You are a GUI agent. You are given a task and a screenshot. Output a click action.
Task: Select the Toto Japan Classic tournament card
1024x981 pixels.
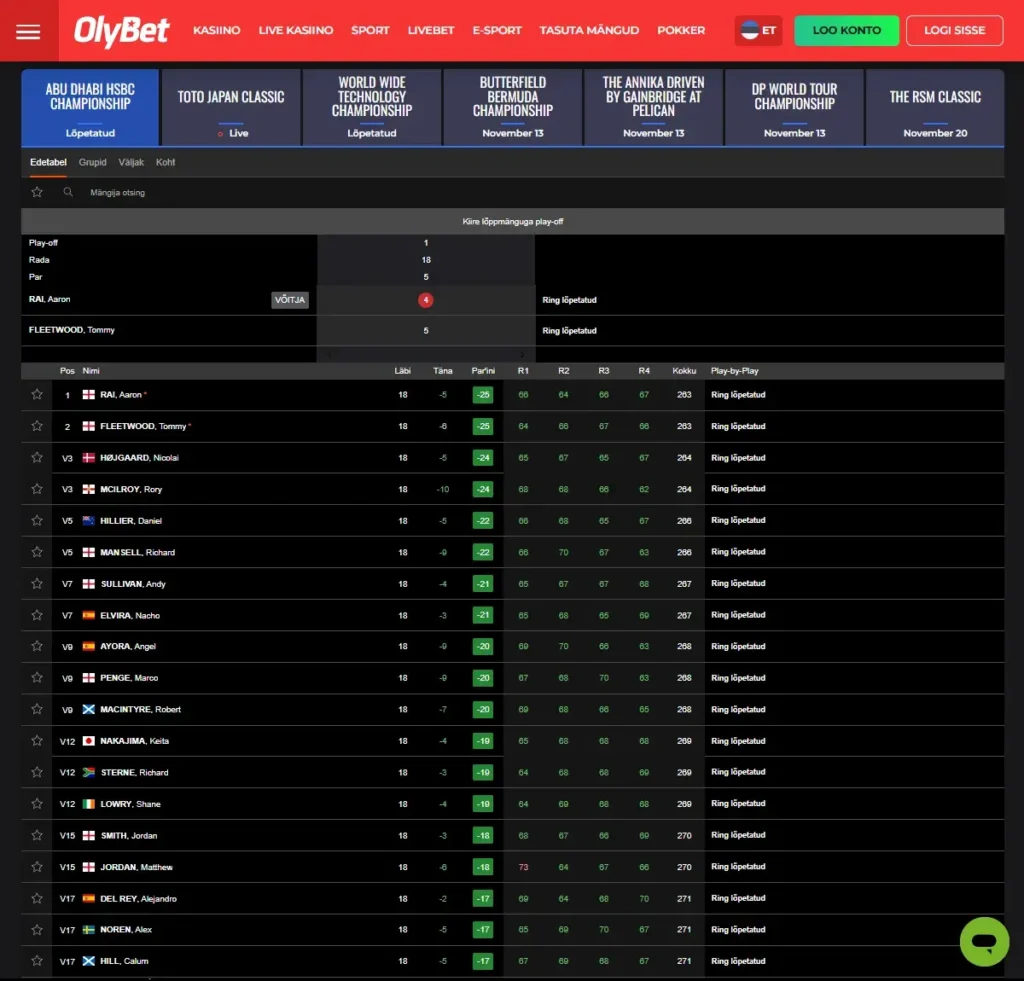pyautogui.click(x=231, y=108)
